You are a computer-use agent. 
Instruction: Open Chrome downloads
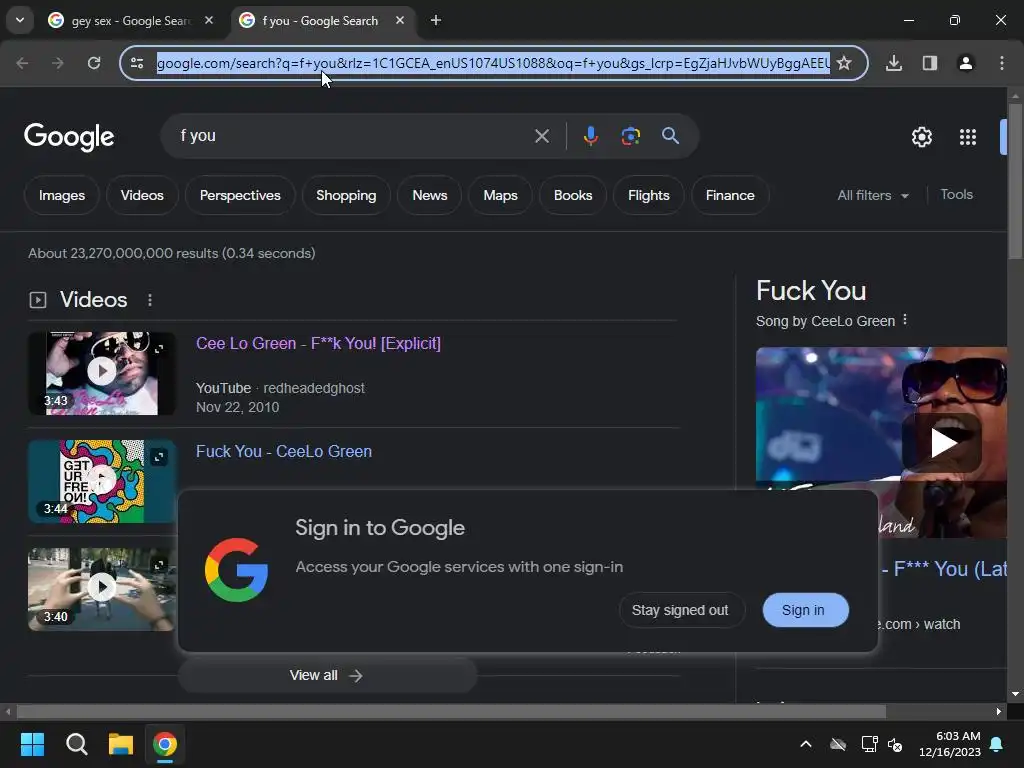pyautogui.click(x=894, y=63)
